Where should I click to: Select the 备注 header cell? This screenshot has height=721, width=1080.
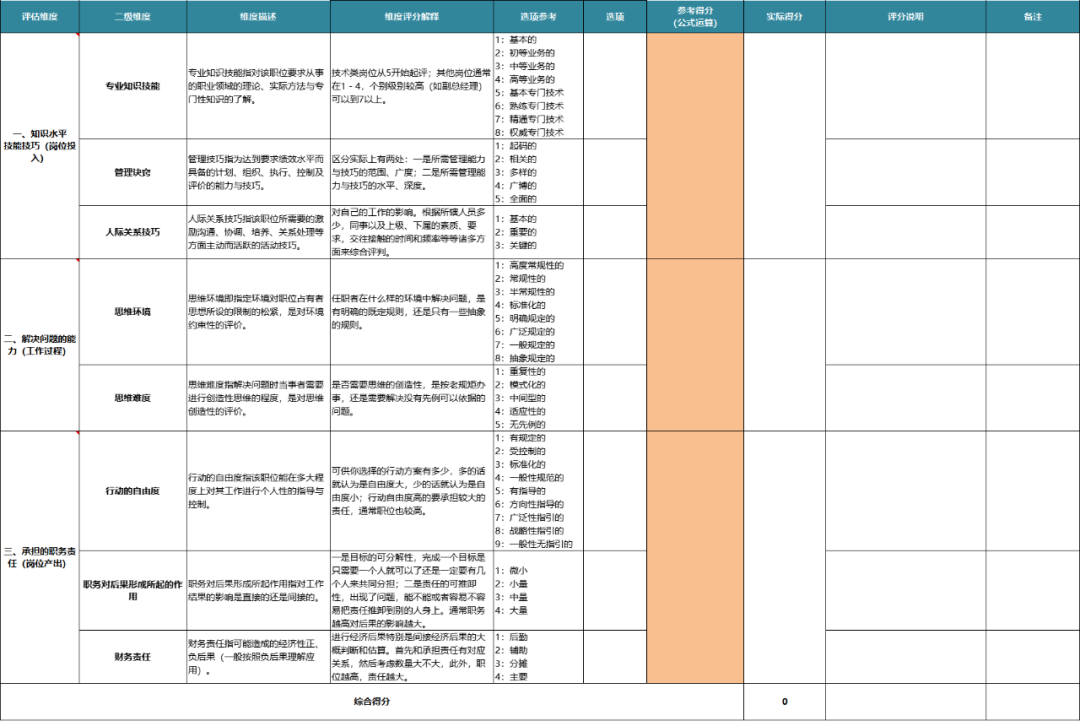click(x=1032, y=17)
